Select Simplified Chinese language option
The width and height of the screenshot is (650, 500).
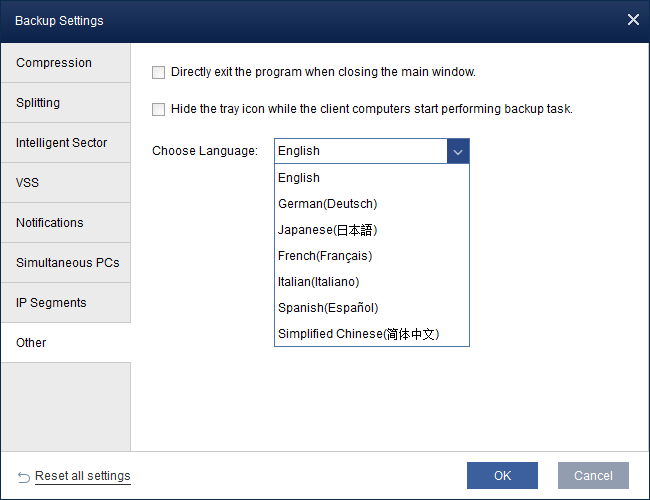[x=358, y=334]
